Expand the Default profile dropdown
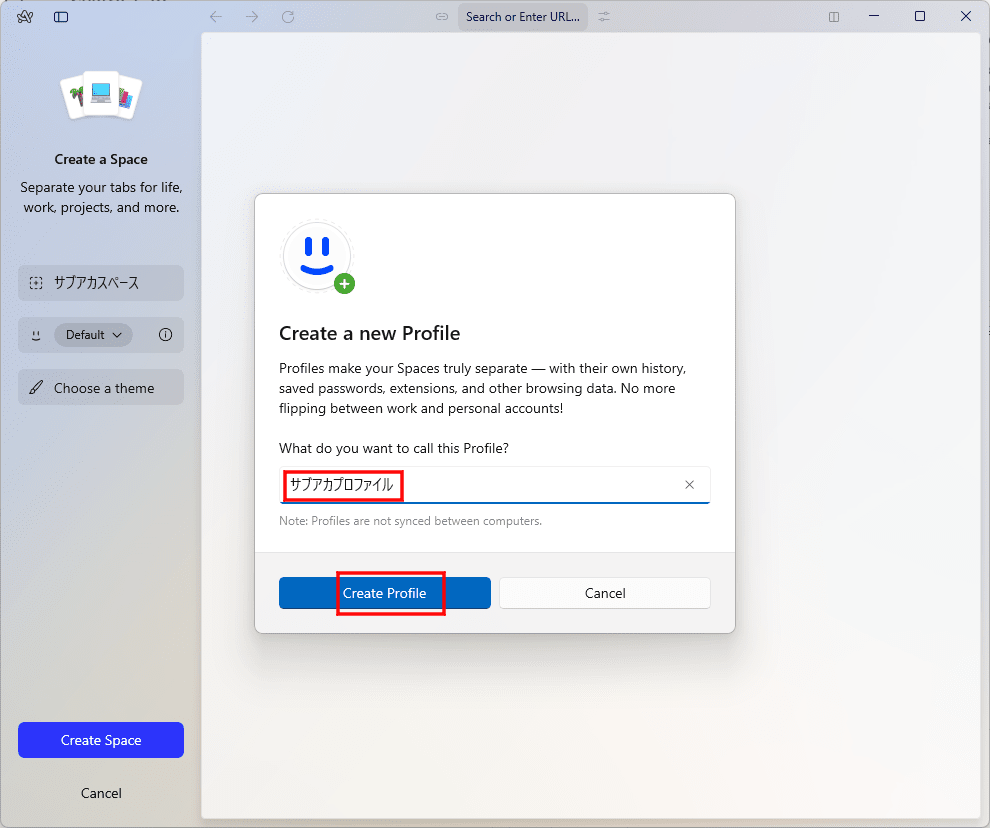The height and width of the screenshot is (828, 990). coord(93,335)
